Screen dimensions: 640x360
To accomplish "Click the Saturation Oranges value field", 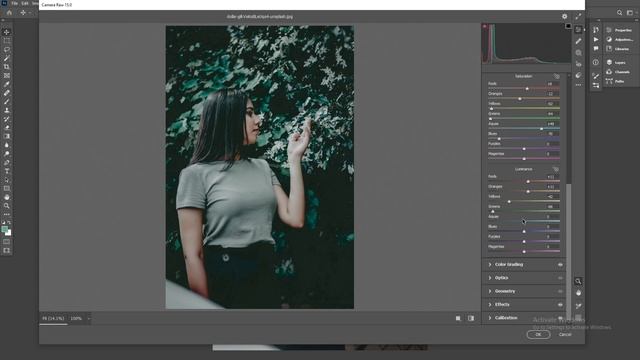I will coord(550,94).
